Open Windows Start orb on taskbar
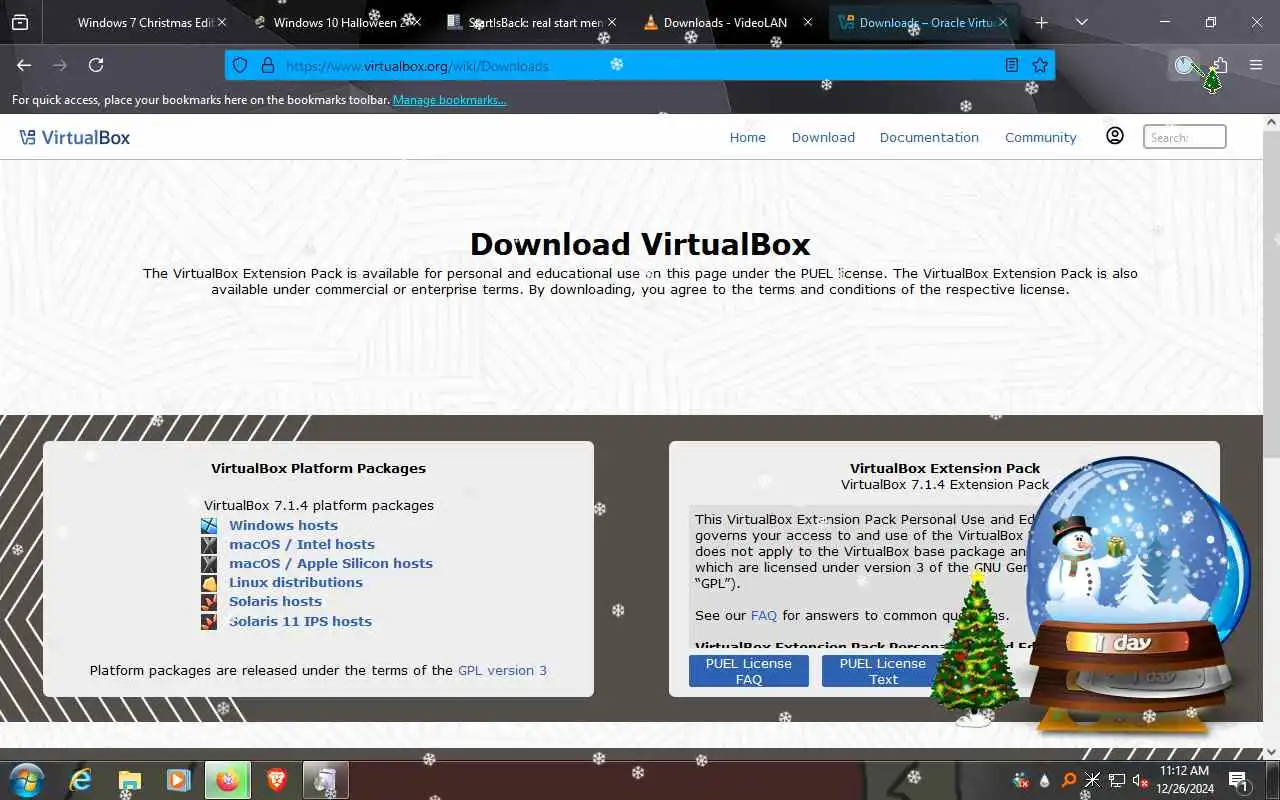The image size is (1280, 800). point(26,779)
